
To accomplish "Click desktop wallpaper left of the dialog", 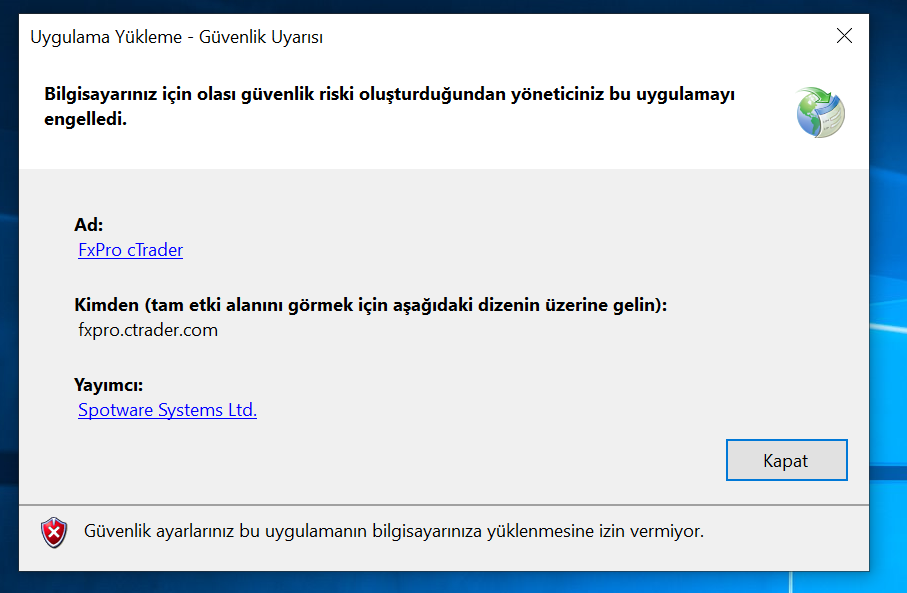I will [9, 289].
